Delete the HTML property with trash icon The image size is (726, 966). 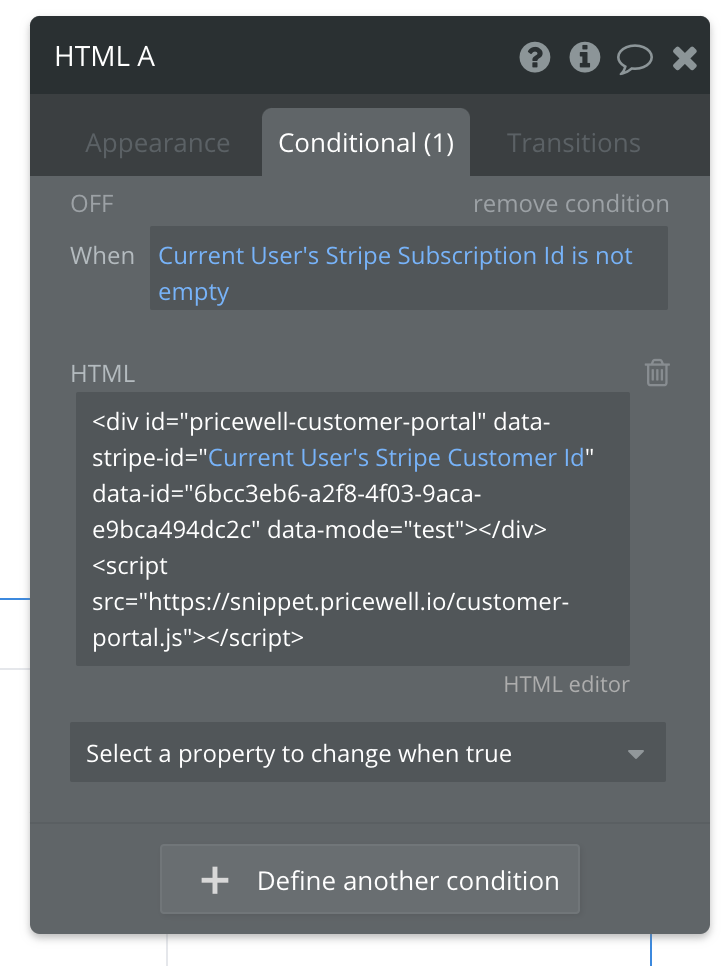657,373
